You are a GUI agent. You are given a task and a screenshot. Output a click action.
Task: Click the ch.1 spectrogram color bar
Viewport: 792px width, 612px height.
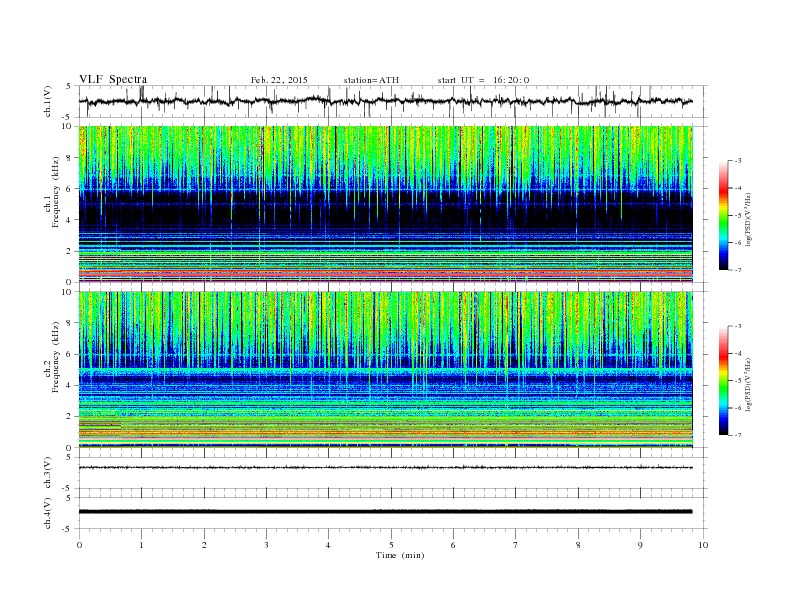[x=723, y=215]
